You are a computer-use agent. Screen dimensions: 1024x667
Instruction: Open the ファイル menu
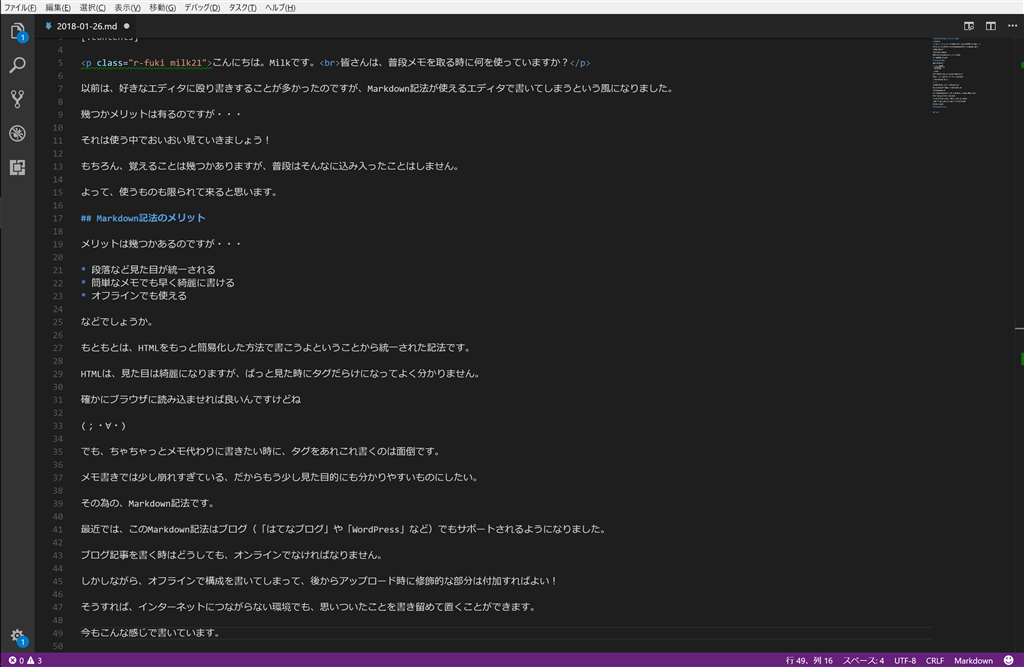18,7
